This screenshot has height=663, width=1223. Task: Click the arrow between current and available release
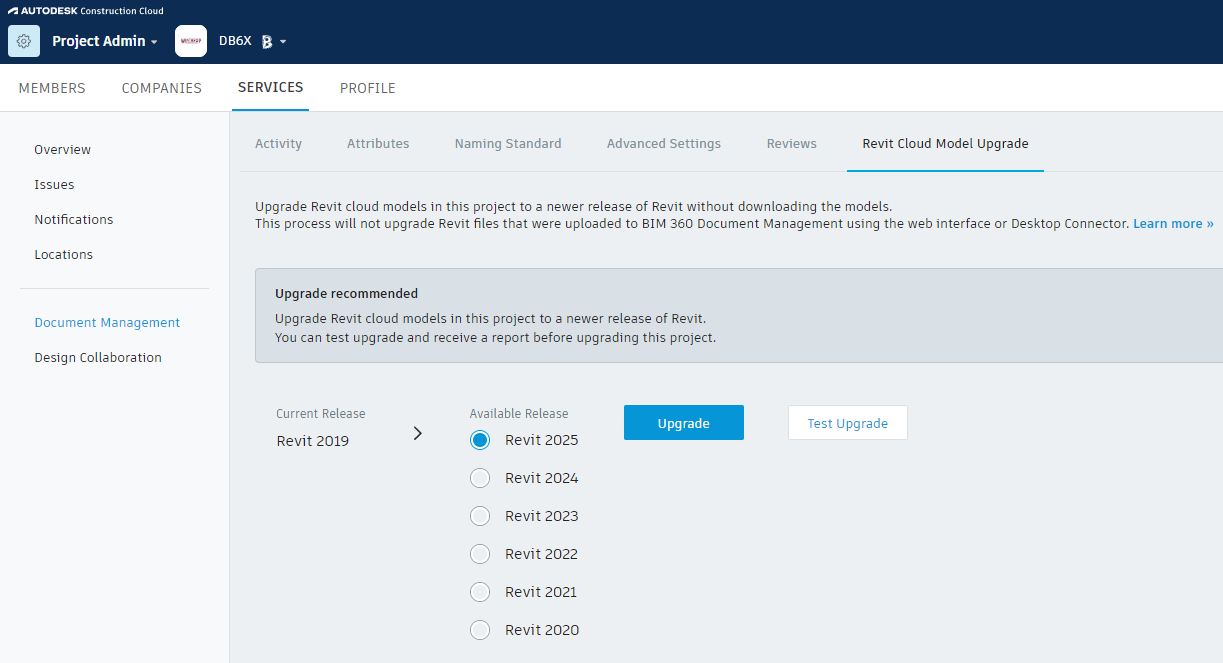coord(418,433)
